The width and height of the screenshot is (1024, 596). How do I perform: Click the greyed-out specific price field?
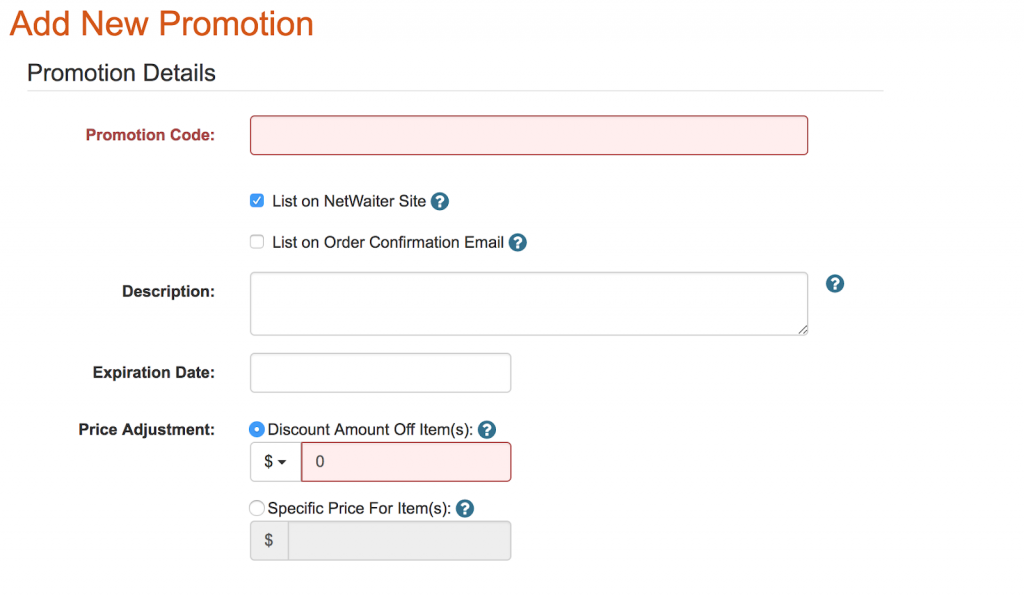coord(400,541)
